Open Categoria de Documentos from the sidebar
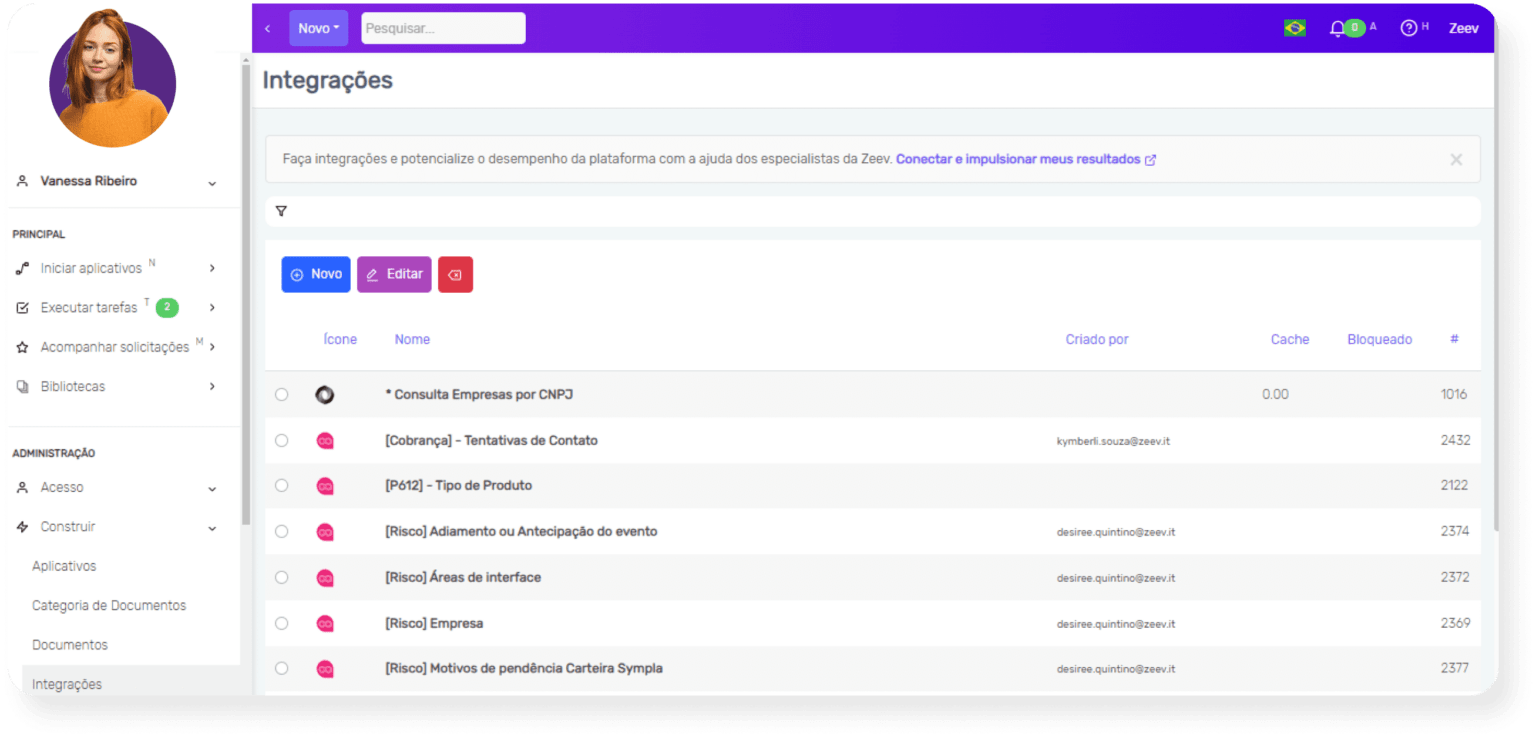Screen dimensions: 1536x737 tap(108, 605)
